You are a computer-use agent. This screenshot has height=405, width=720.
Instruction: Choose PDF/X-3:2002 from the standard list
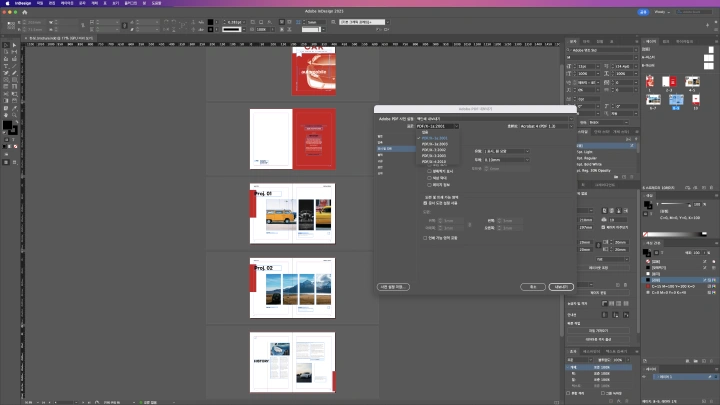tap(434, 150)
